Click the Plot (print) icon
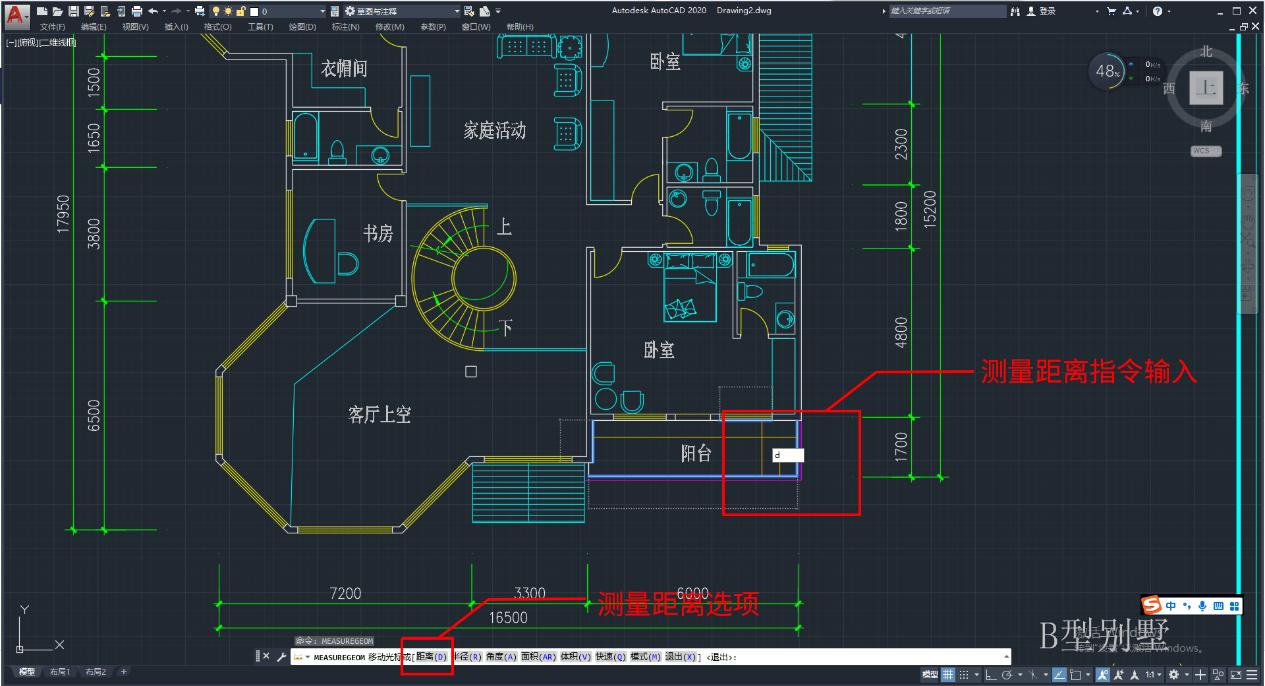 point(138,10)
